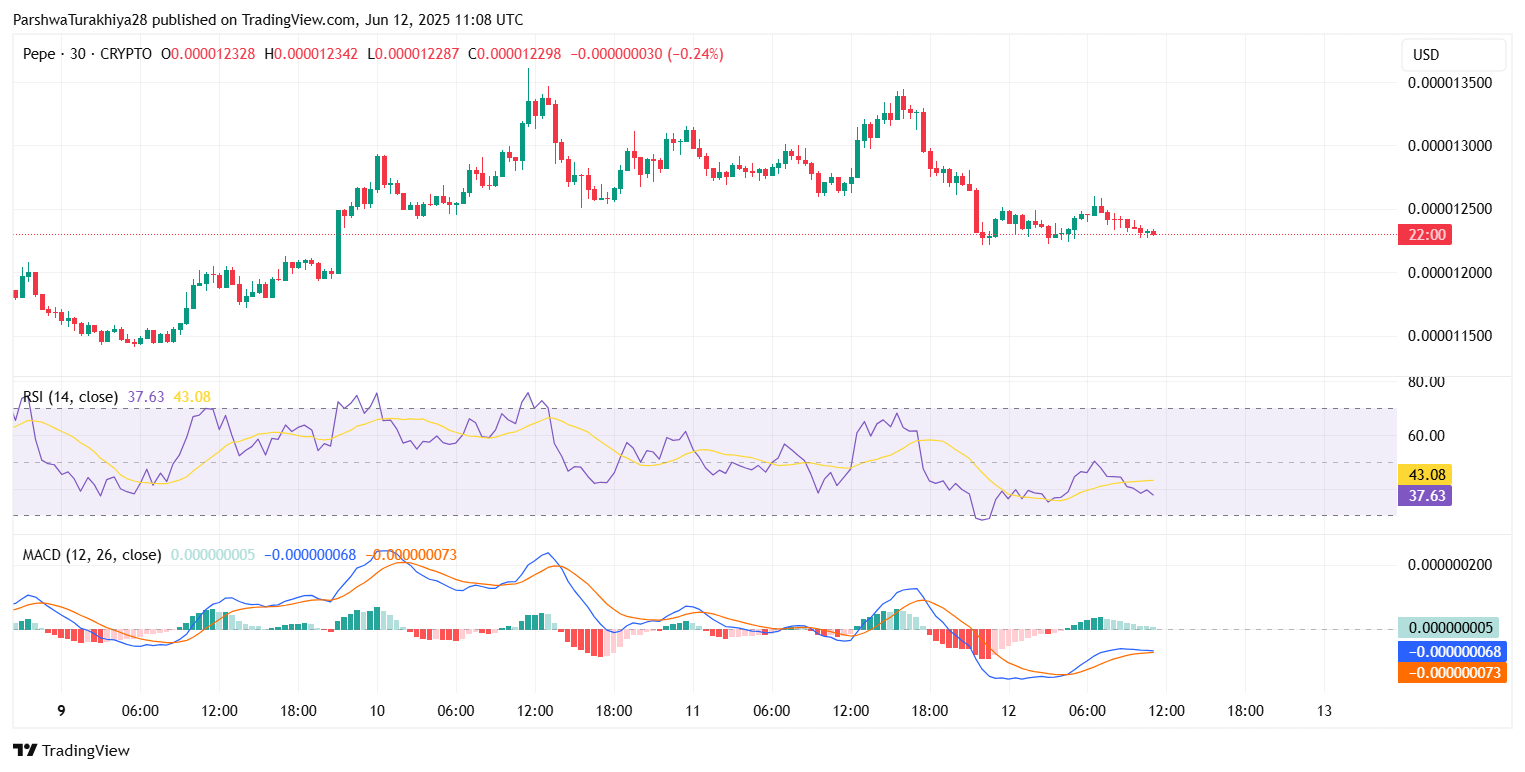Click the closing price value C0.000012298
Viewport: 1525px width, 772px height.
(514, 54)
